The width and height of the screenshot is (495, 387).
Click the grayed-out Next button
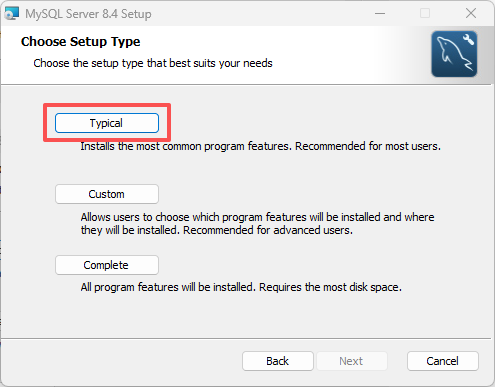[351, 361]
